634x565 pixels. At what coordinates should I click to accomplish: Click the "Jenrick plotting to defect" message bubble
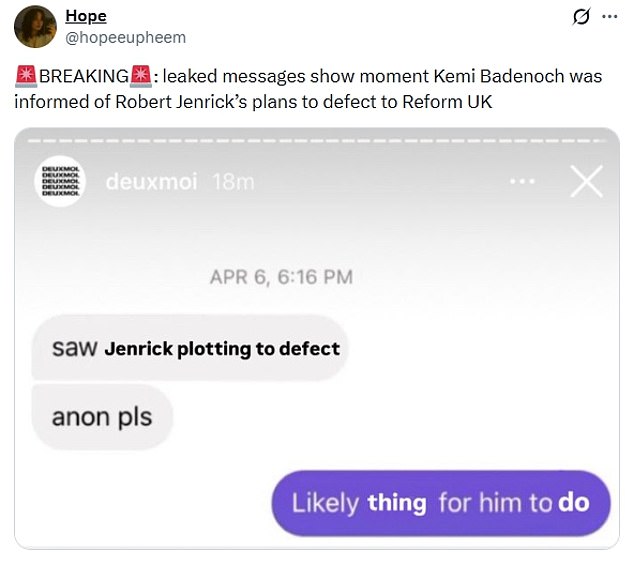[190, 349]
